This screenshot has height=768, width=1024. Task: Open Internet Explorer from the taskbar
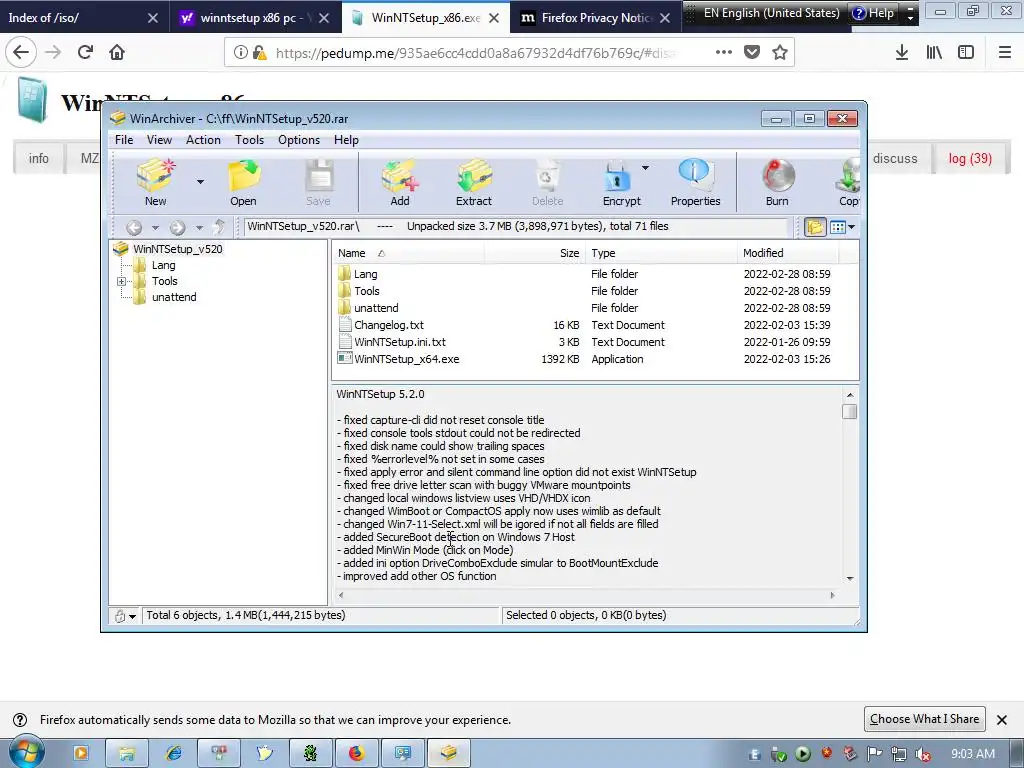pos(174,754)
